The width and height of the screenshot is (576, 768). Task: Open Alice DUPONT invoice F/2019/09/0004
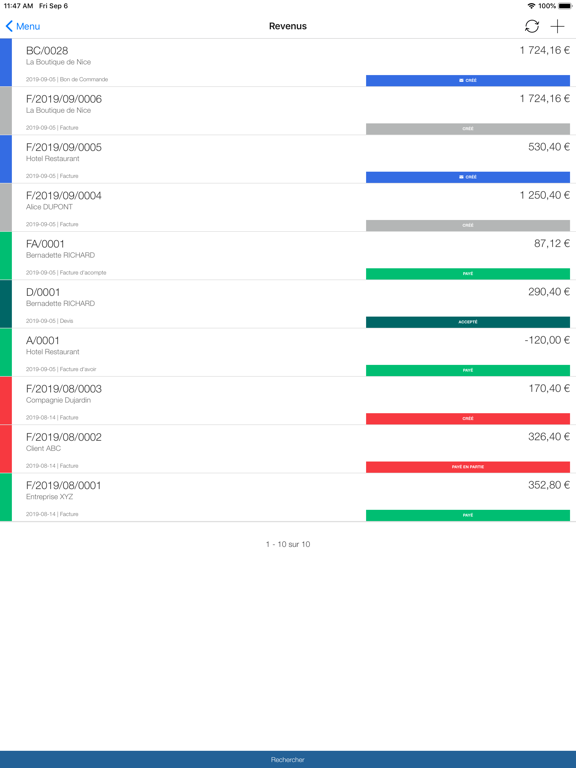(288, 208)
